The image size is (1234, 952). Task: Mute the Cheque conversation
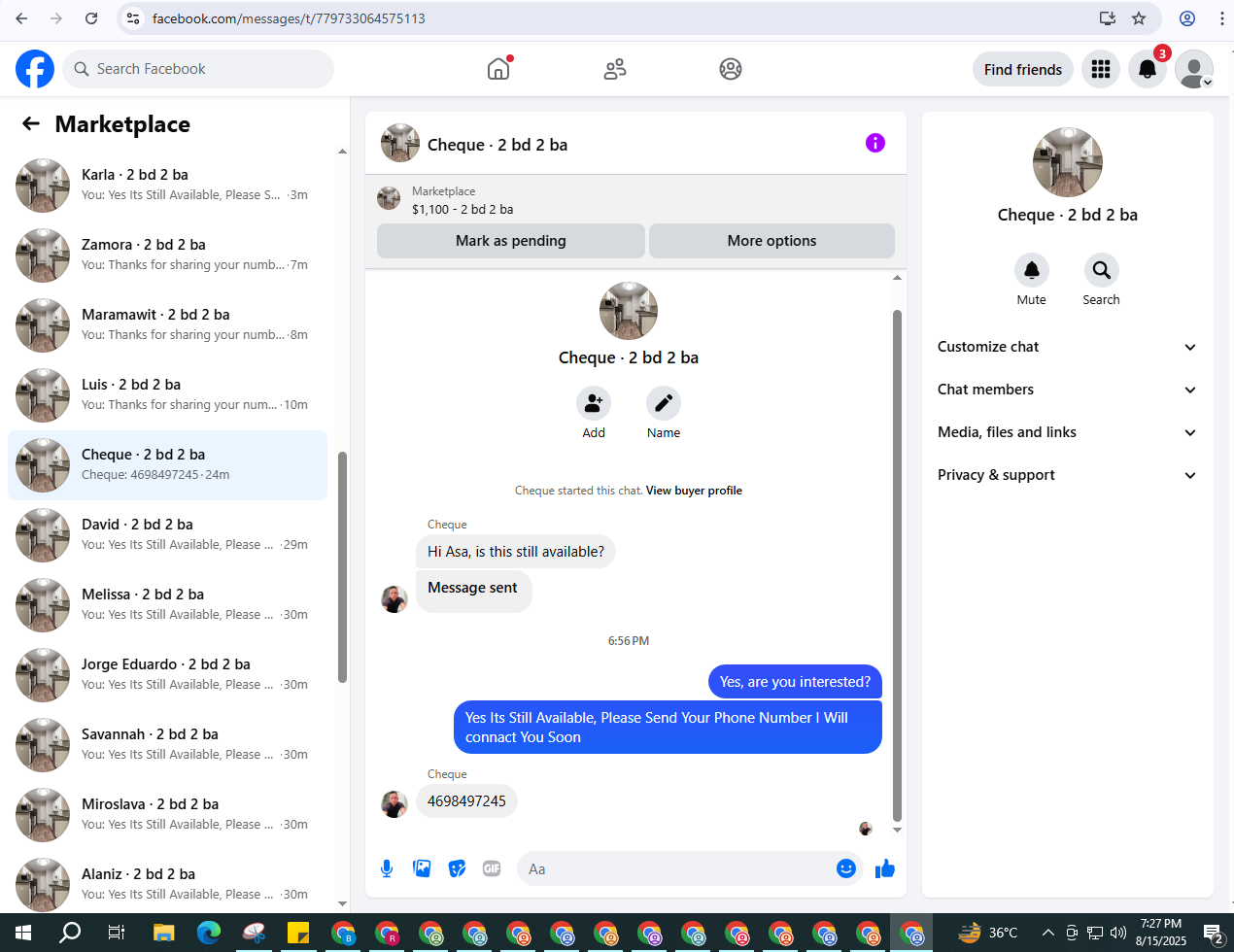click(1032, 270)
